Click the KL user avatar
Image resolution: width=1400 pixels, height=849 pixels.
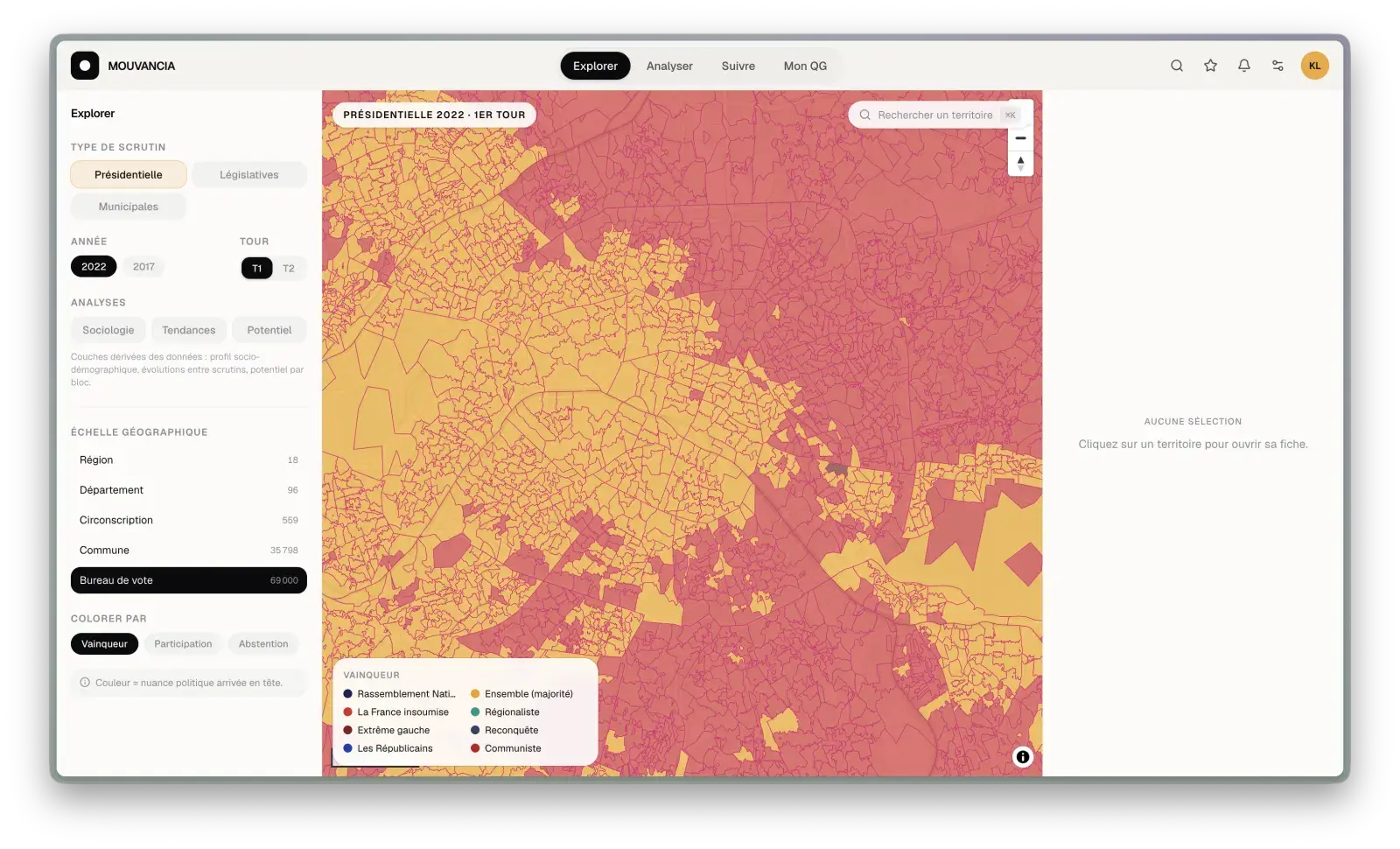[1314, 66]
